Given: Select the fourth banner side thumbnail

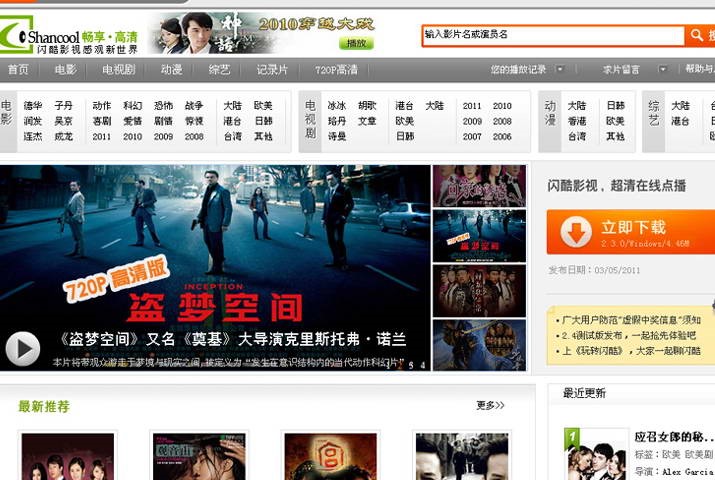Looking at the screenshot, I should (479, 345).
